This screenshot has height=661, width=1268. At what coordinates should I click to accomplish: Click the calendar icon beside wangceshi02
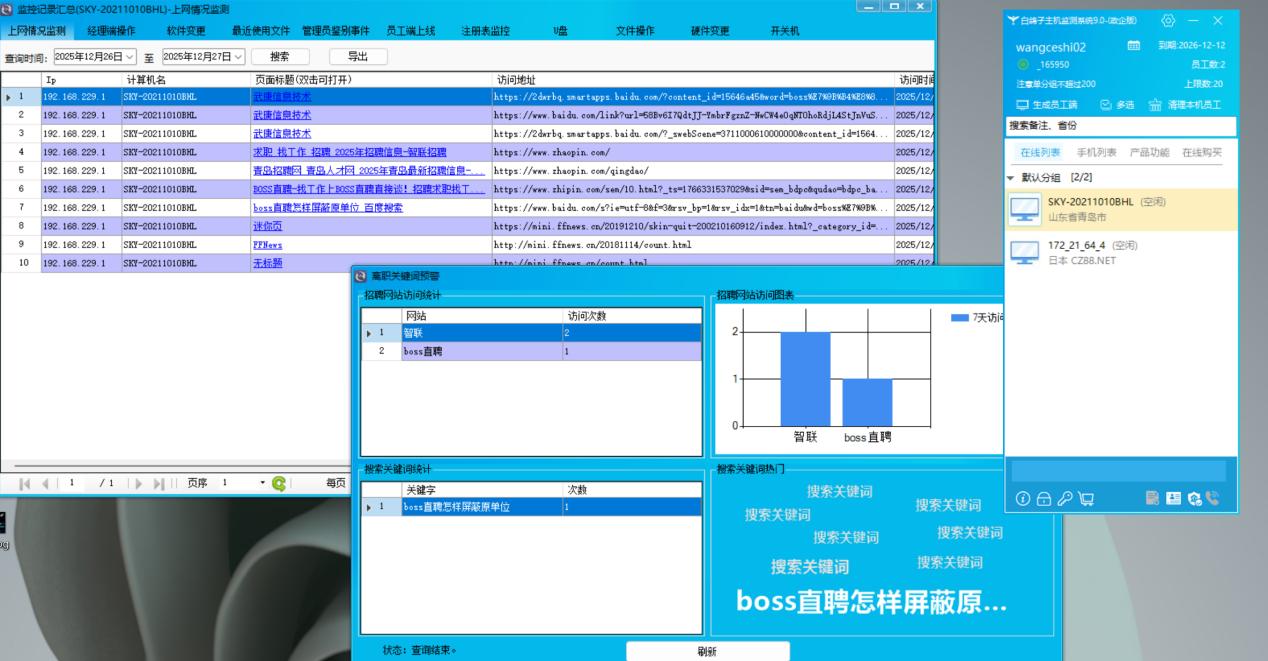[x=1133, y=46]
